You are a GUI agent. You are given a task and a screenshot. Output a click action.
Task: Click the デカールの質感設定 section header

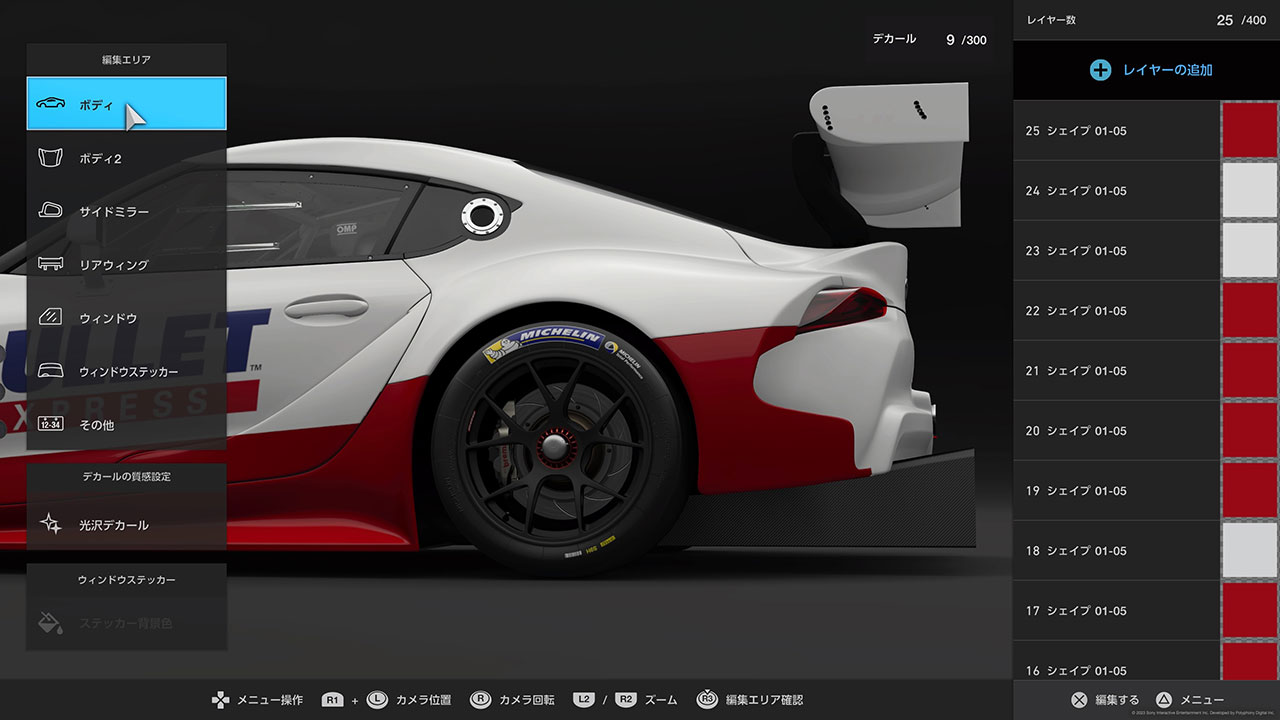click(126, 476)
